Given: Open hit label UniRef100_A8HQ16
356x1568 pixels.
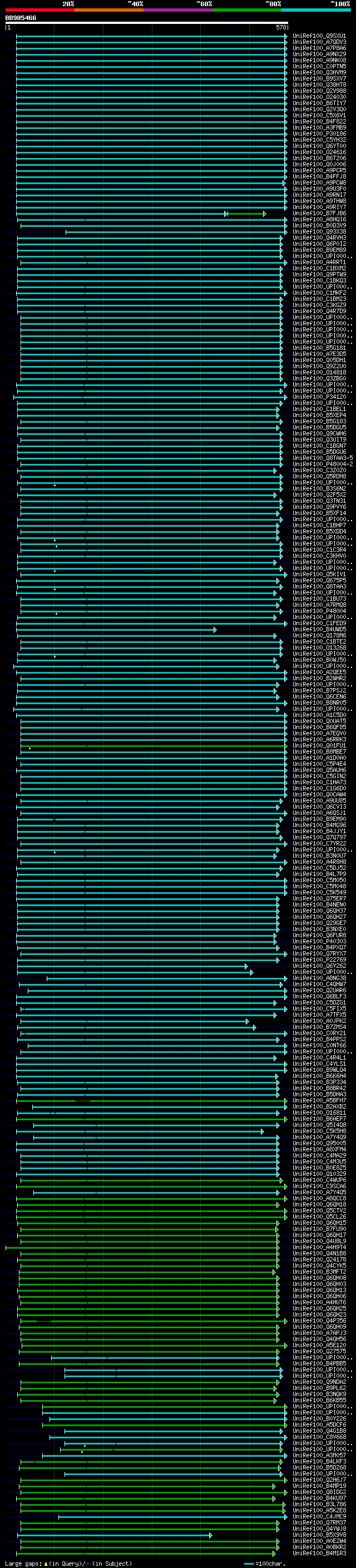Looking at the screenshot, I should (319, 219).
